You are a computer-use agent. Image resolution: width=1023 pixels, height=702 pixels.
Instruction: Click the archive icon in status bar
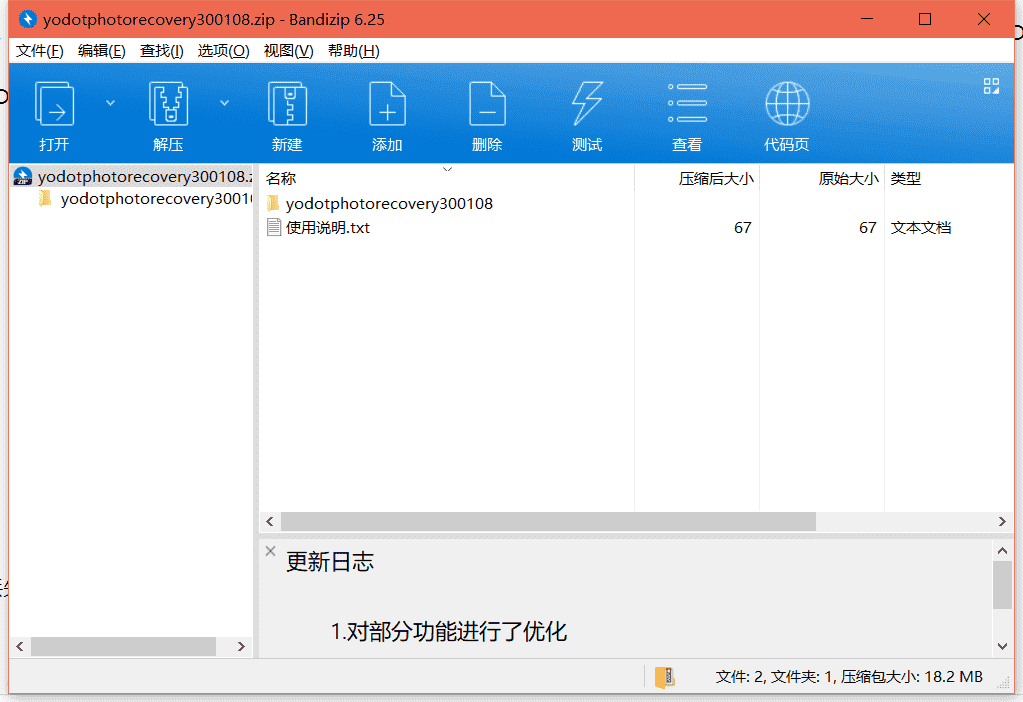coord(664,677)
